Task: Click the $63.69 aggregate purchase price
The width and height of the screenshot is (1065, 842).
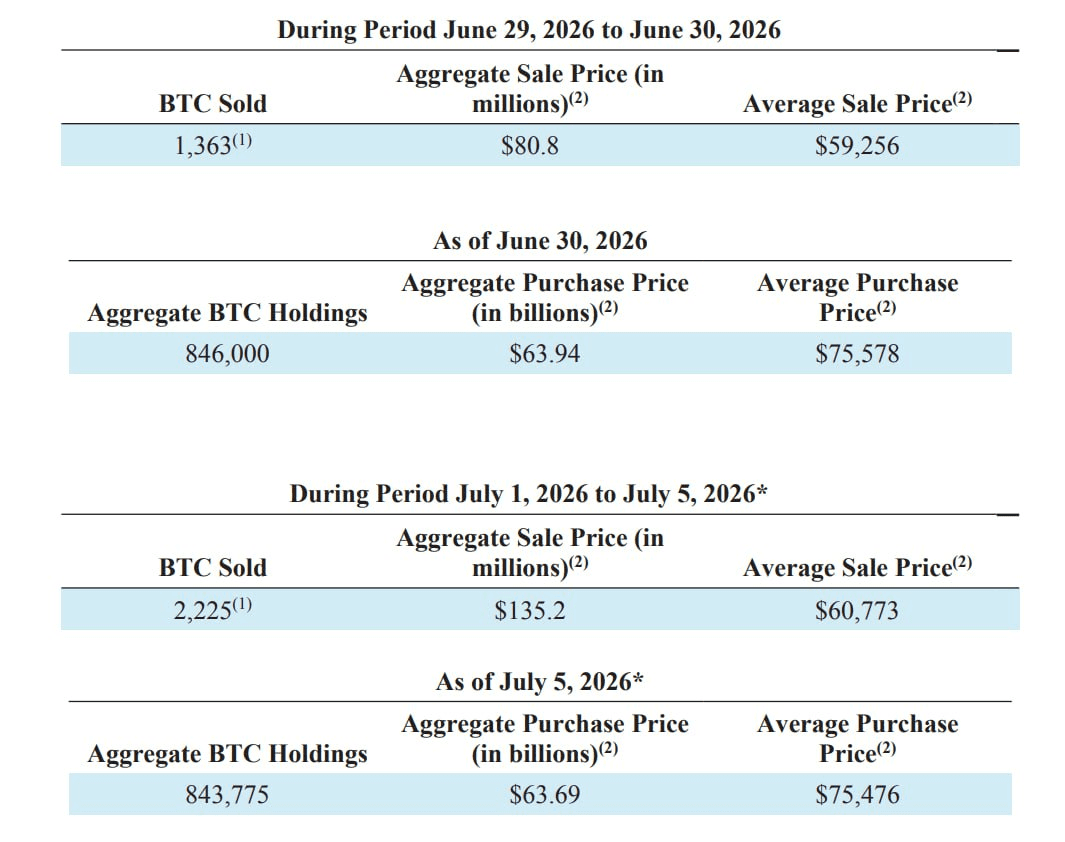Action: (545, 794)
